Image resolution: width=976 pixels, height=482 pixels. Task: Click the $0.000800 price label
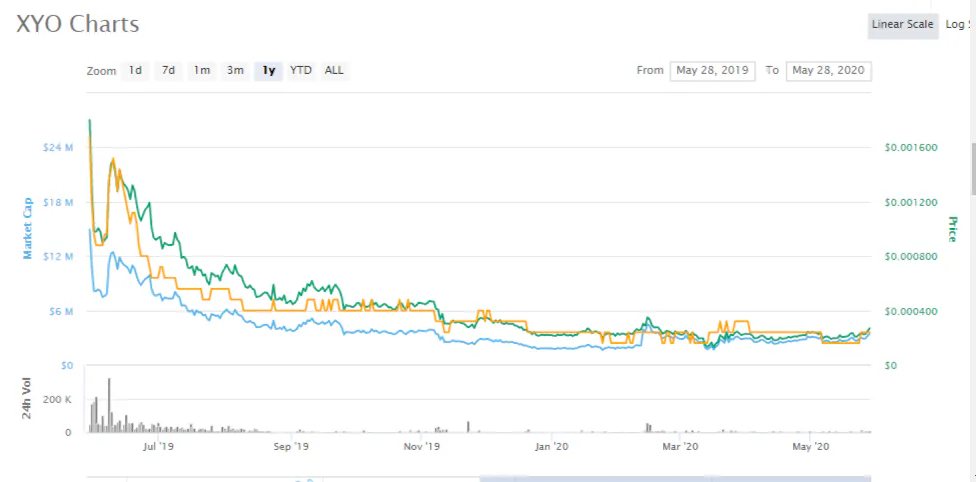[x=911, y=257]
